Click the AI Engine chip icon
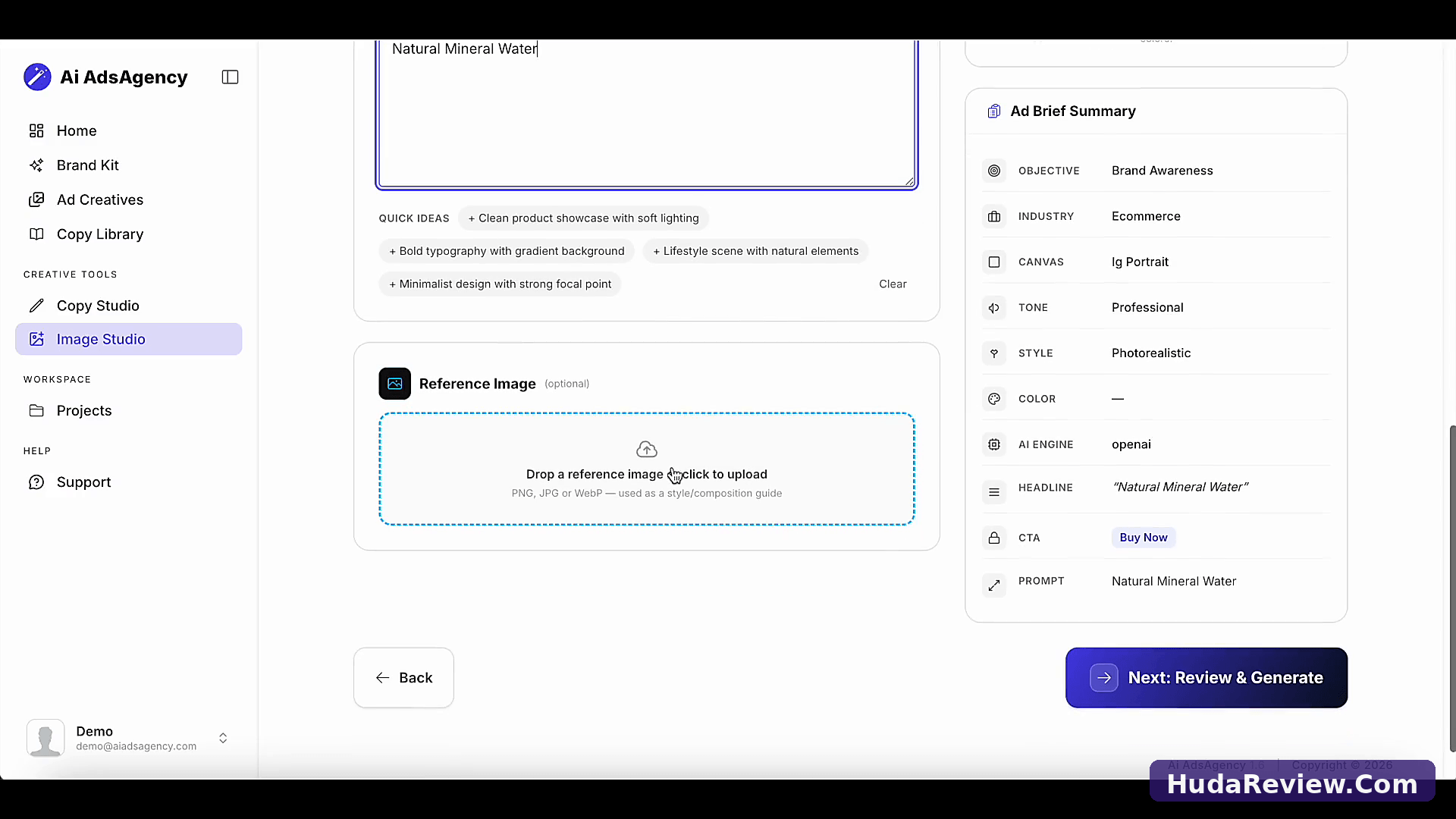This screenshot has width=1456, height=819. tap(994, 444)
